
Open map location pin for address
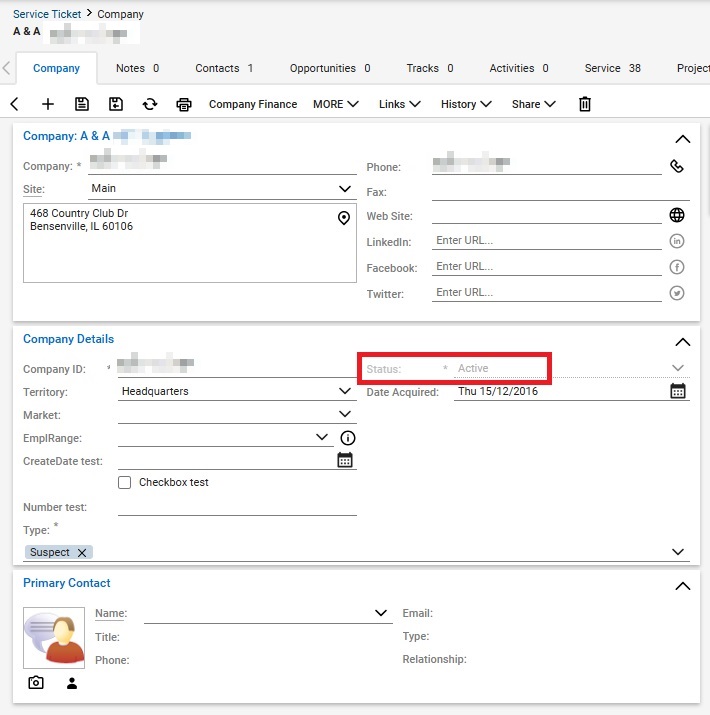coord(343,218)
